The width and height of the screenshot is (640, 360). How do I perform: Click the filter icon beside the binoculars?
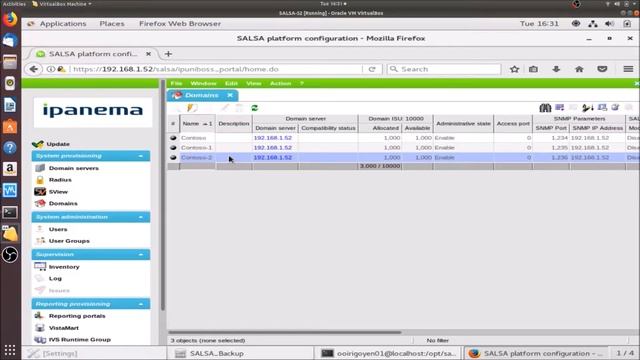(560, 107)
